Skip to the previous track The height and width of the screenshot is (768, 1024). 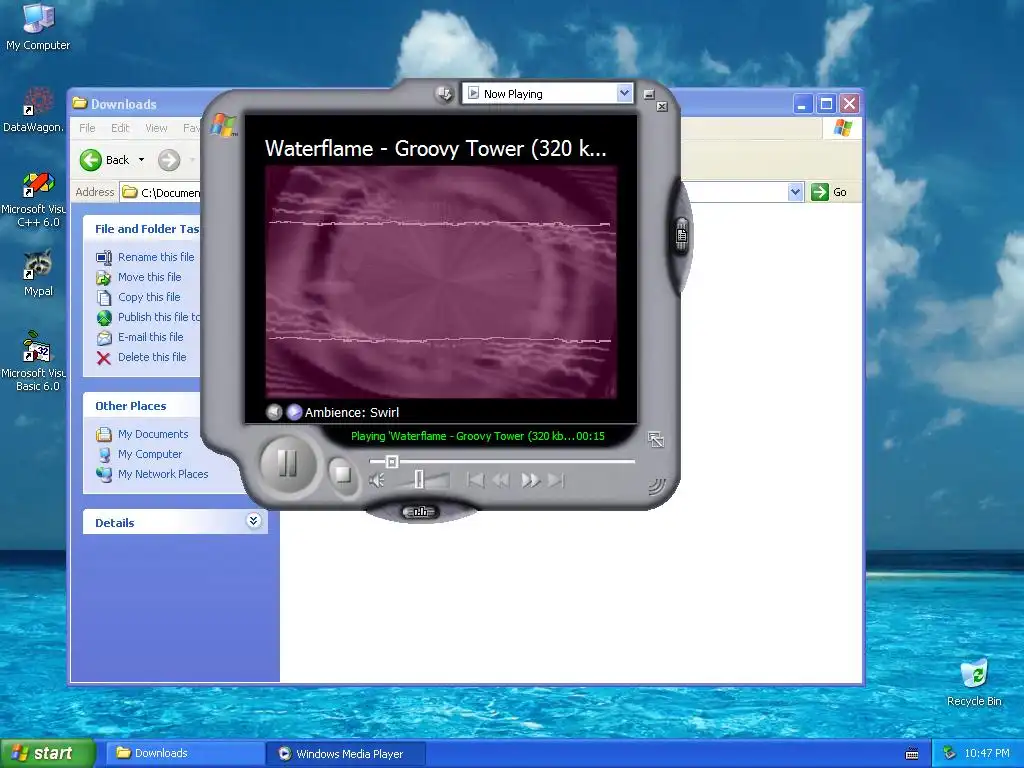(x=475, y=481)
